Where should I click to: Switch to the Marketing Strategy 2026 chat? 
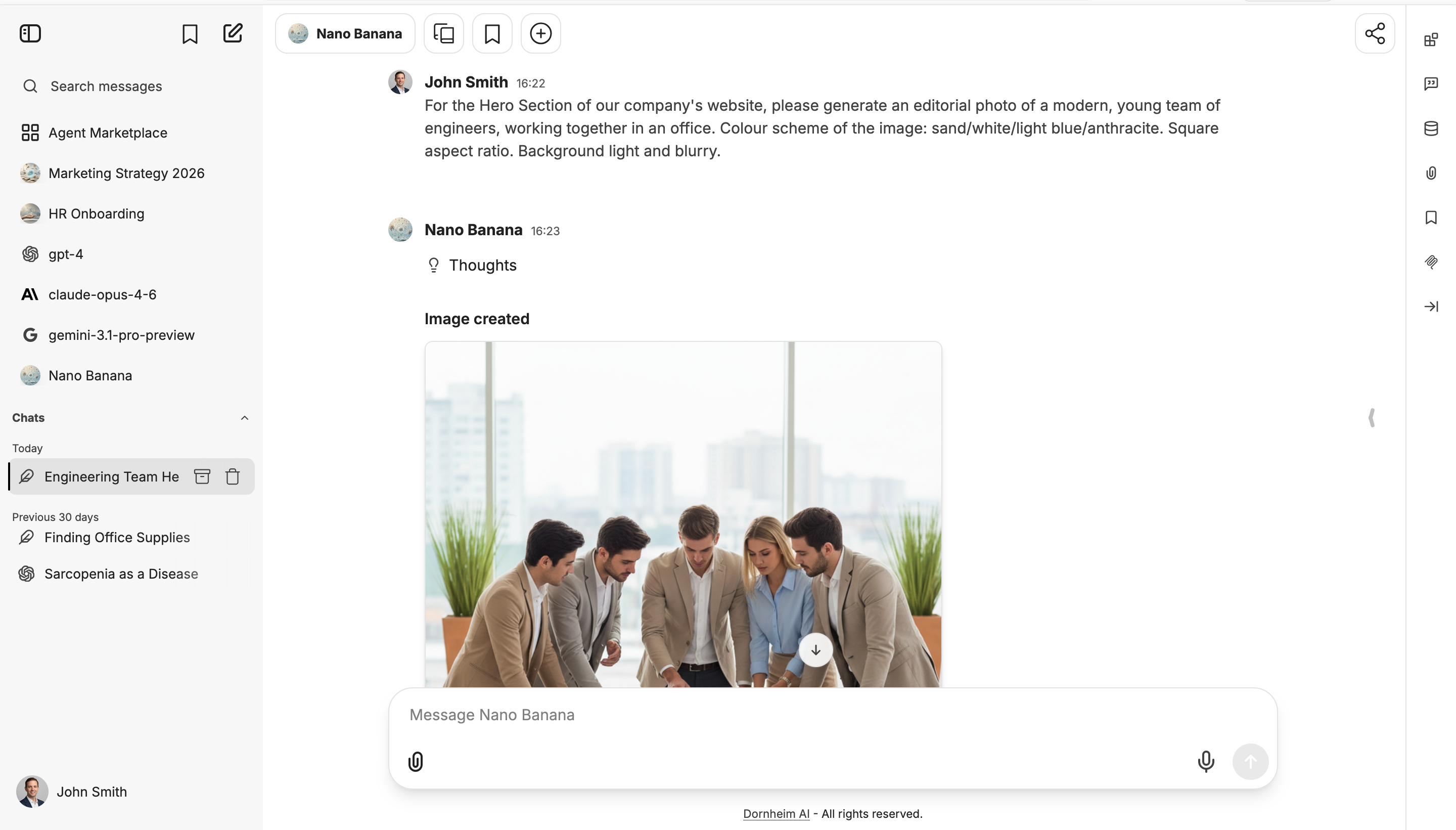(126, 172)
